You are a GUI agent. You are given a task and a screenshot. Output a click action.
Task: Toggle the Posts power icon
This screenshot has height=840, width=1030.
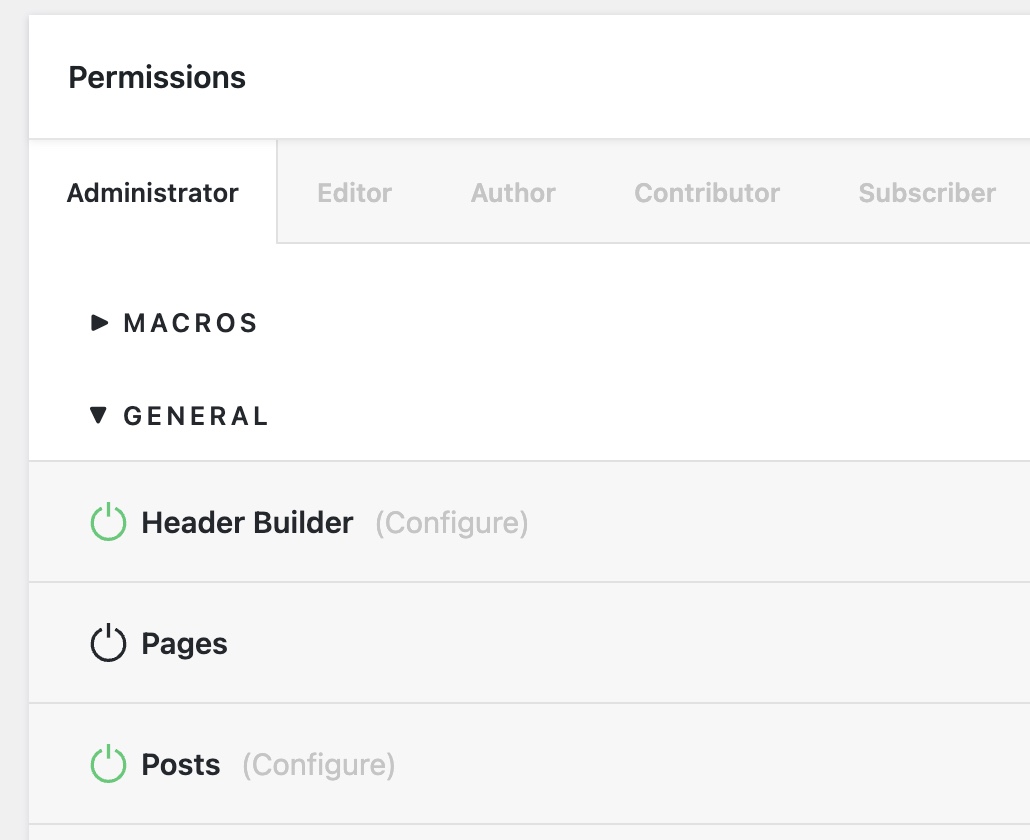point(108,765)
